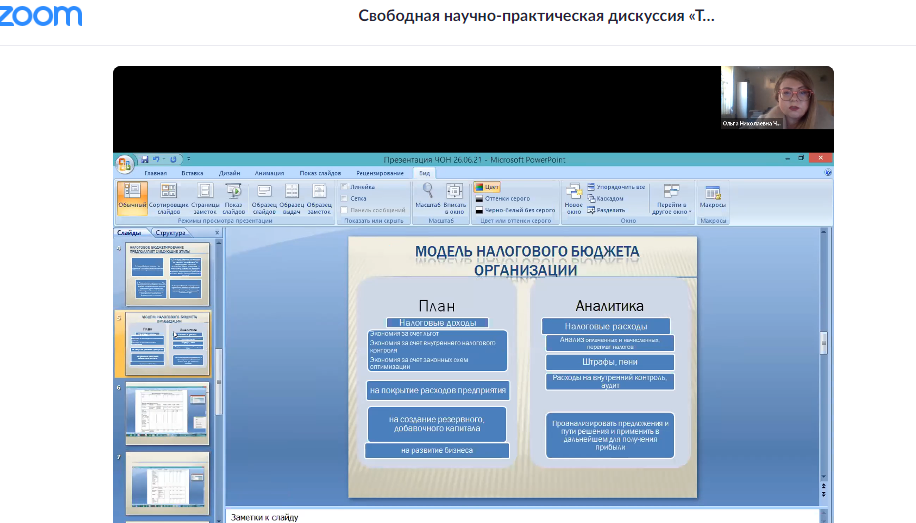Select Обычный normal view mode
916x523 pixels.
[x=132, y=198]
